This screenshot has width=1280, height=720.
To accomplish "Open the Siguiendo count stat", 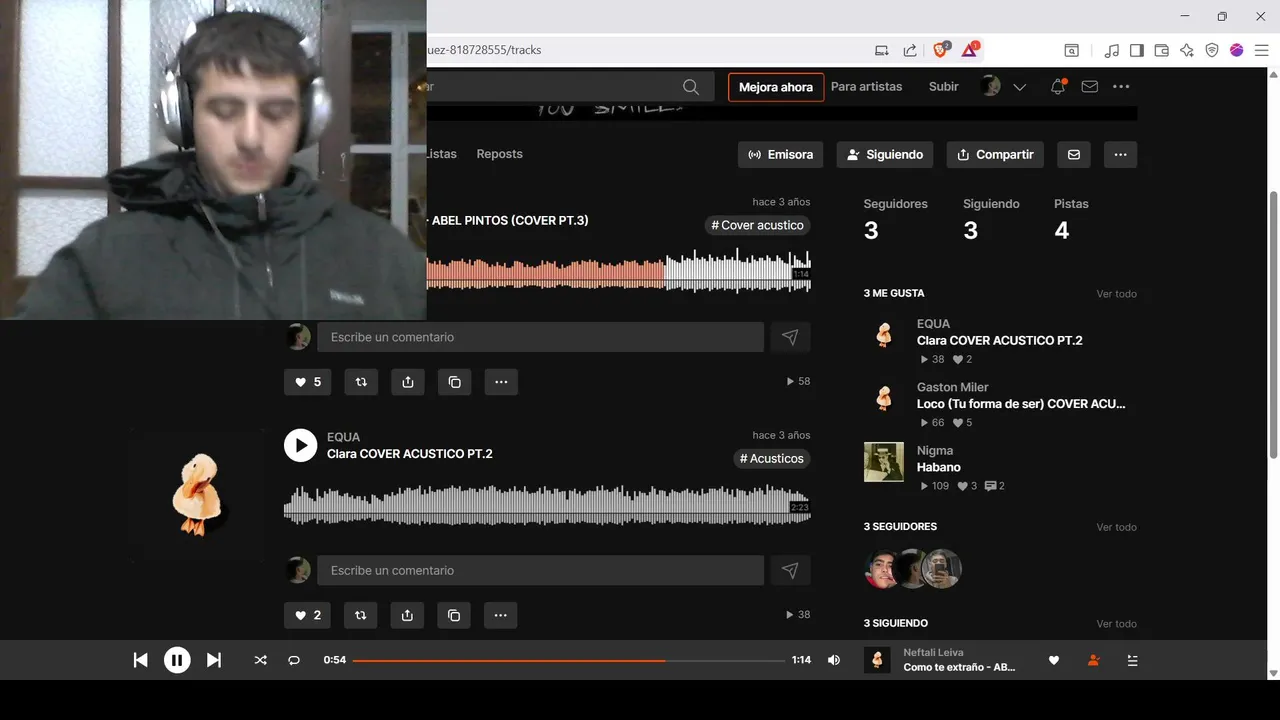I will point(991,219).
